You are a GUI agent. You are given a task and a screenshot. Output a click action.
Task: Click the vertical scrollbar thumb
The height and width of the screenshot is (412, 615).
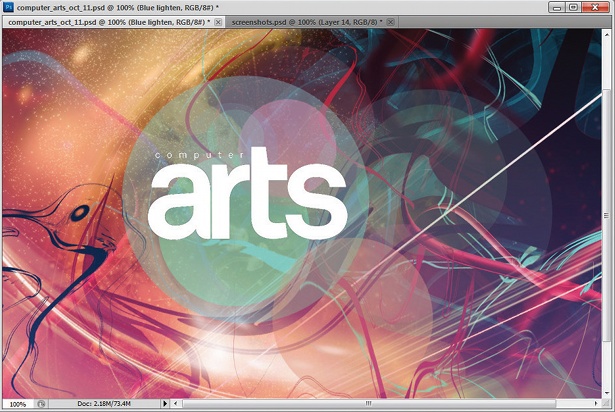(606, 216)
